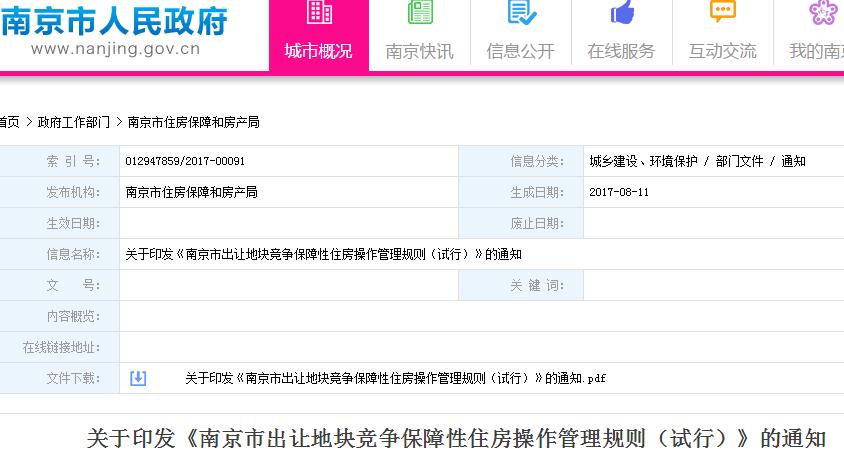This screenshot has height=475, width=844.
Task: Select index number 012947859/2017-00091
Action: point(185,161)
